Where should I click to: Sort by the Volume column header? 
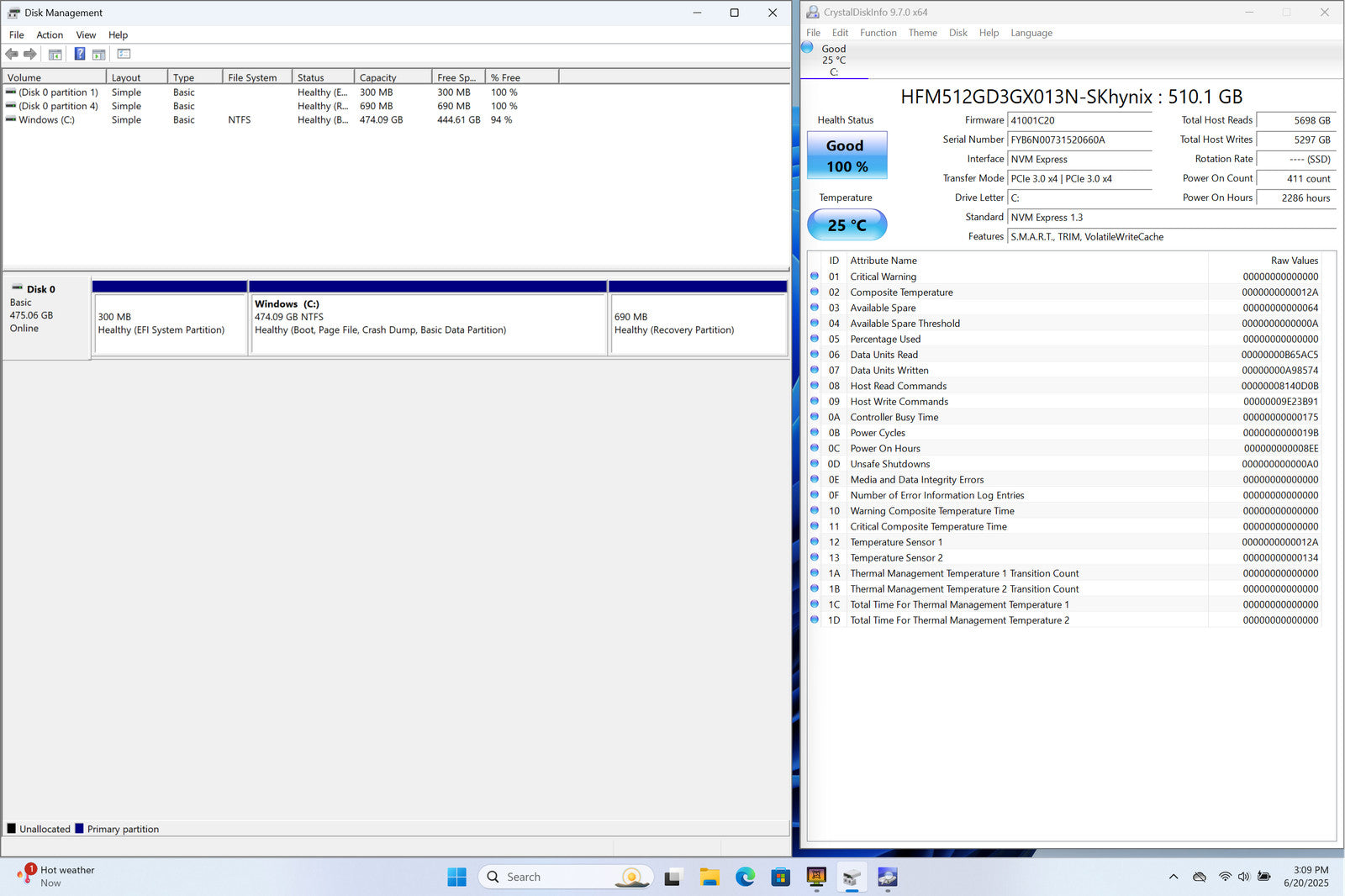55,77
